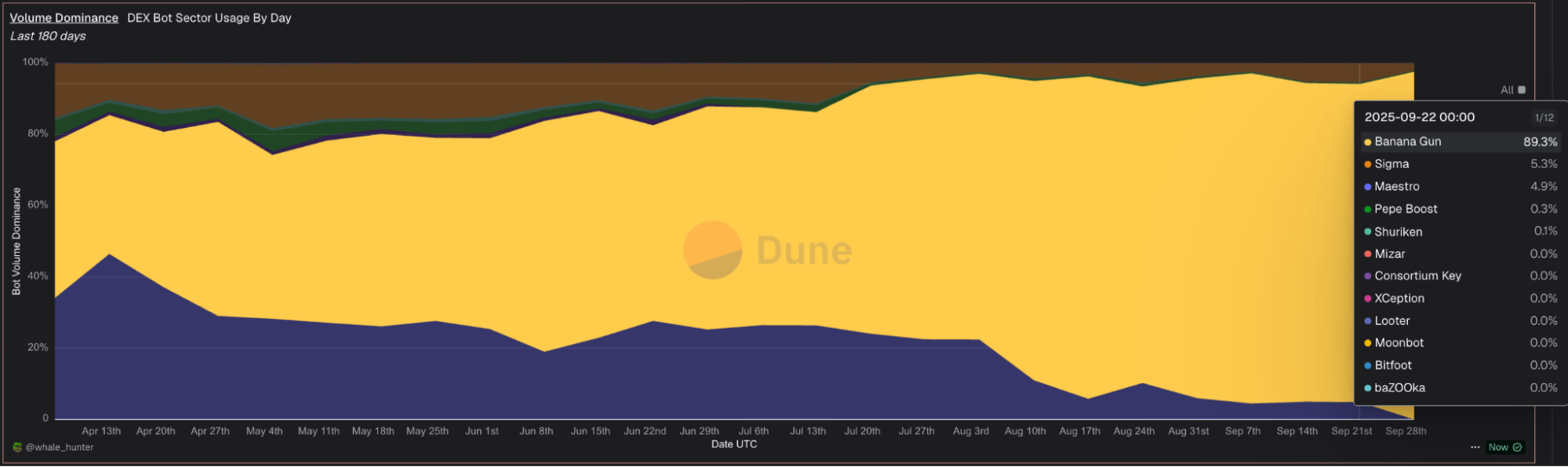Click the 0.1% Shuriken value
The height and width of the screenshot is (467, 1568).
[1545, 232]
